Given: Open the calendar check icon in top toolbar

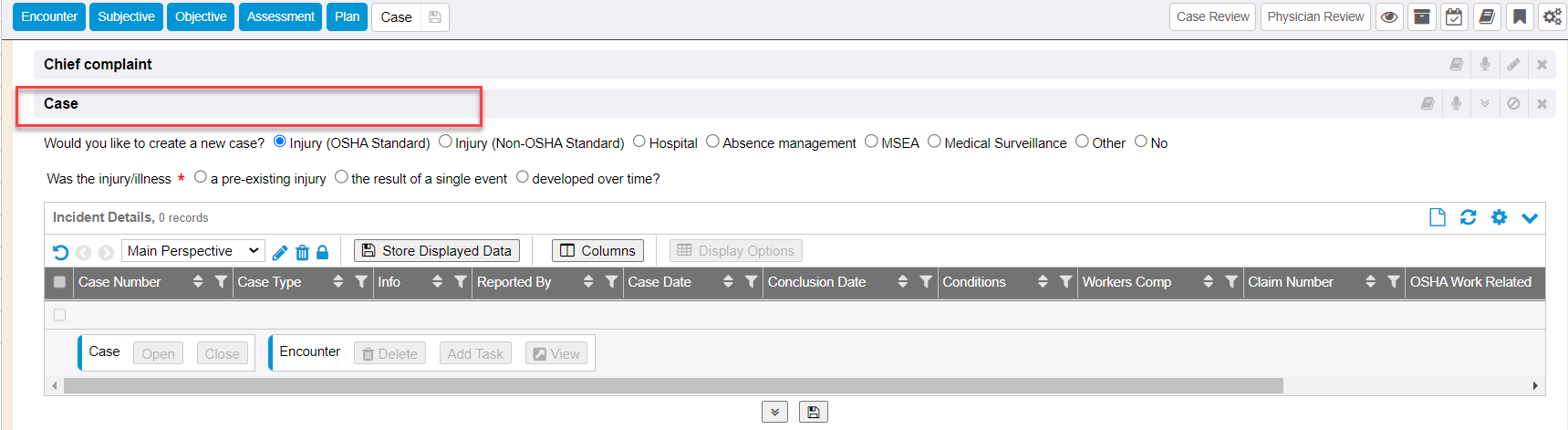Looking at the screenshot, I should pyautogui.click(x=1454, y=17).
